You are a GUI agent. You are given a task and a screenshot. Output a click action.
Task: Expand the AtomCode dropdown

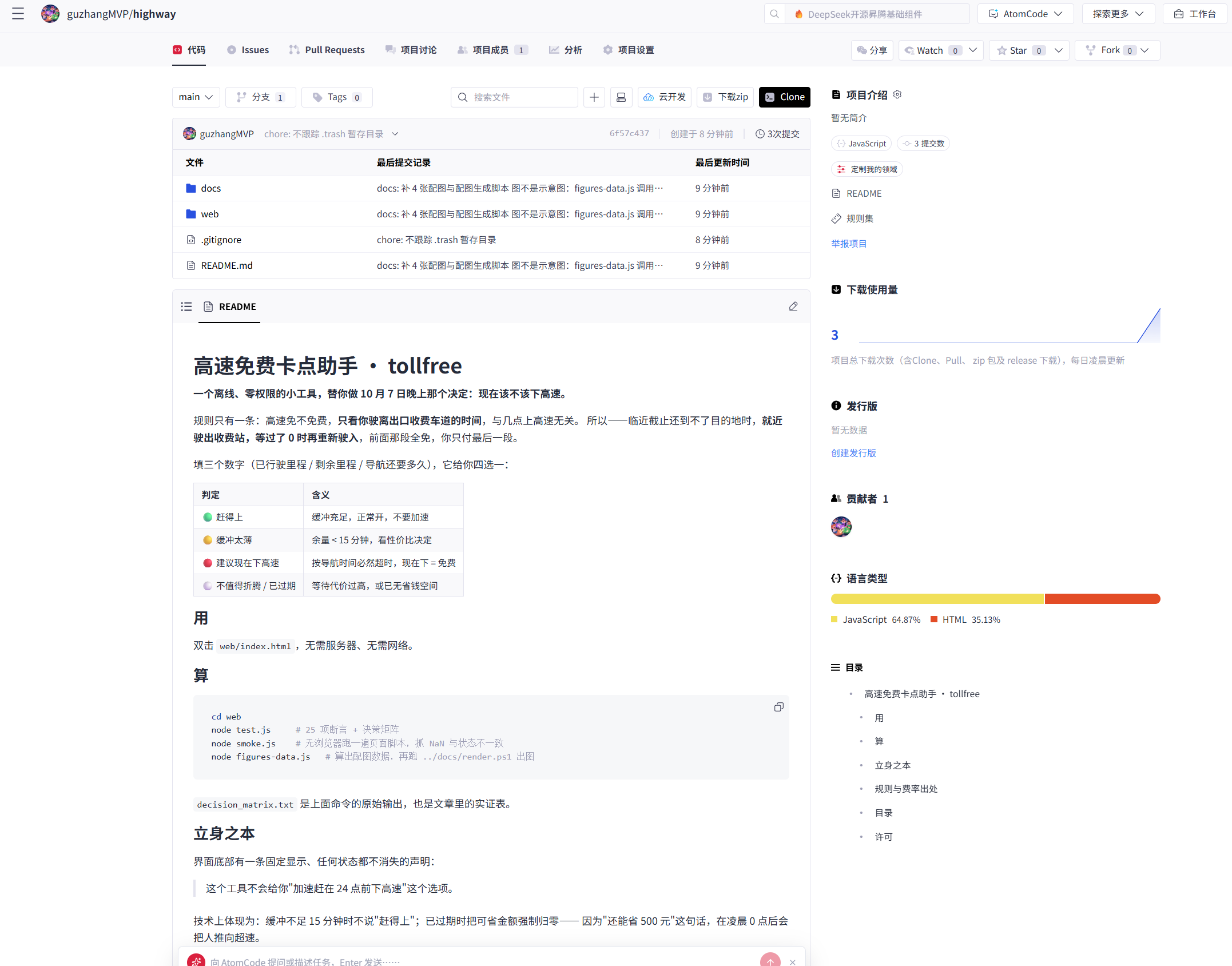click(x=1026, y=14)
